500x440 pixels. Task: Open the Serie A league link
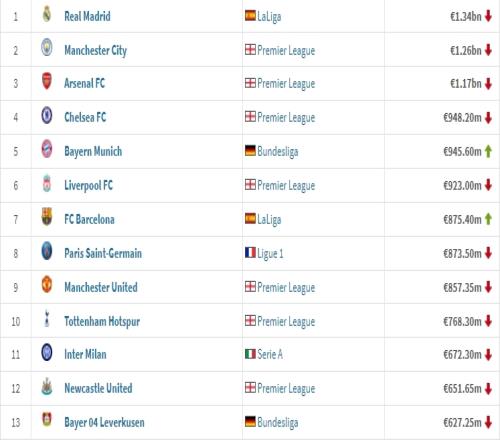pos(270,354)
